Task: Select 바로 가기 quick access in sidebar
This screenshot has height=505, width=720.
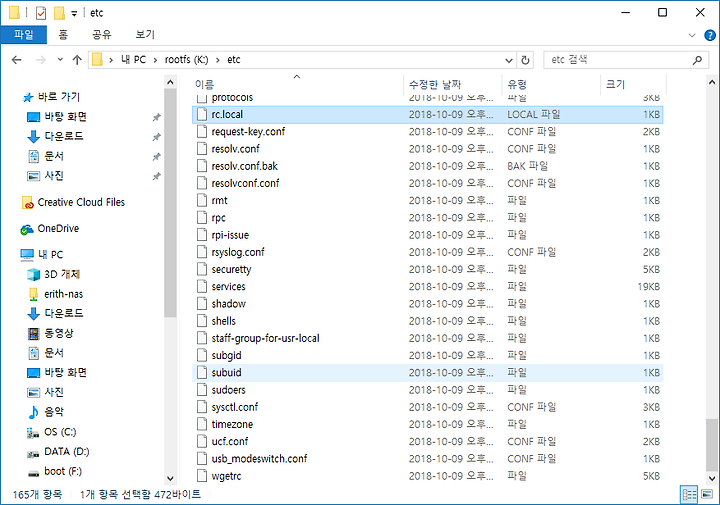Action: [x=59, y=97]
